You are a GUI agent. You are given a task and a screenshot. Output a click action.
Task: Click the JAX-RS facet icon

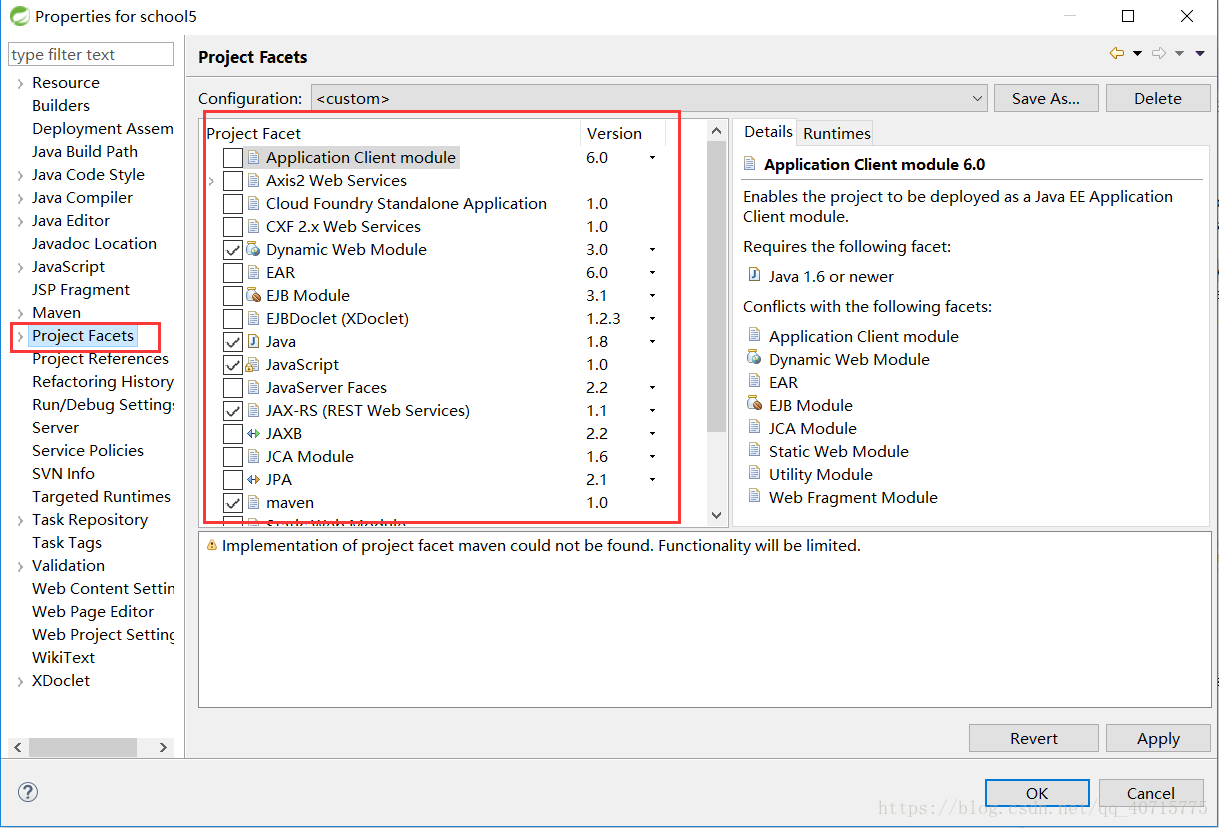coord(253,410)
